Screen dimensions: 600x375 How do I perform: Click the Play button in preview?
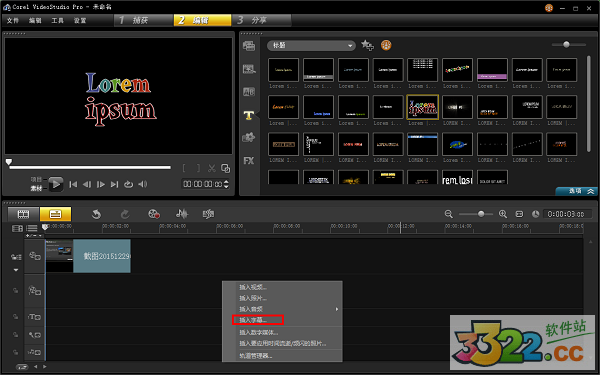(56, 184)
